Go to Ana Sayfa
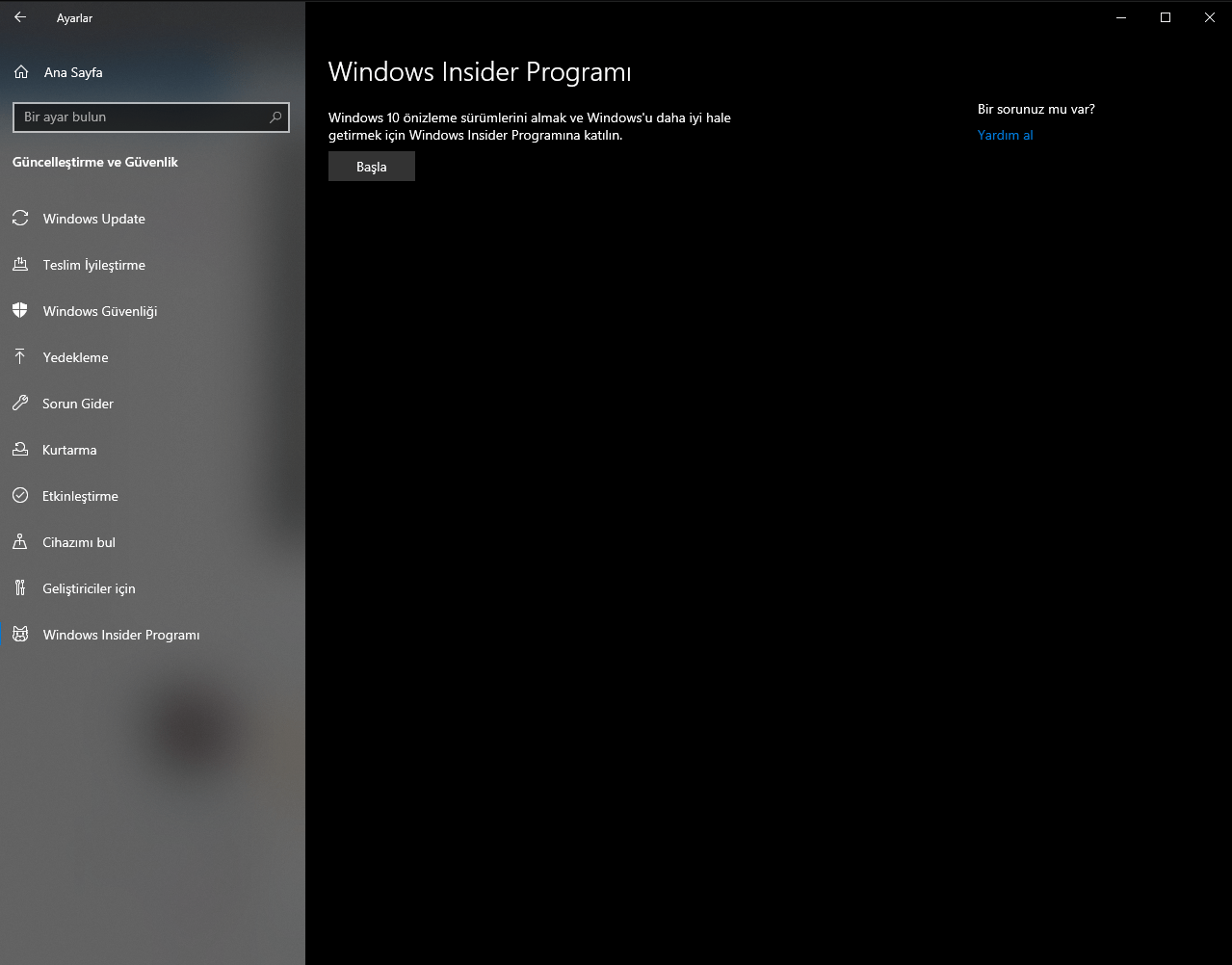Image resolution: width=1232 pixels, height=965 pixels. tap(152, 72)
